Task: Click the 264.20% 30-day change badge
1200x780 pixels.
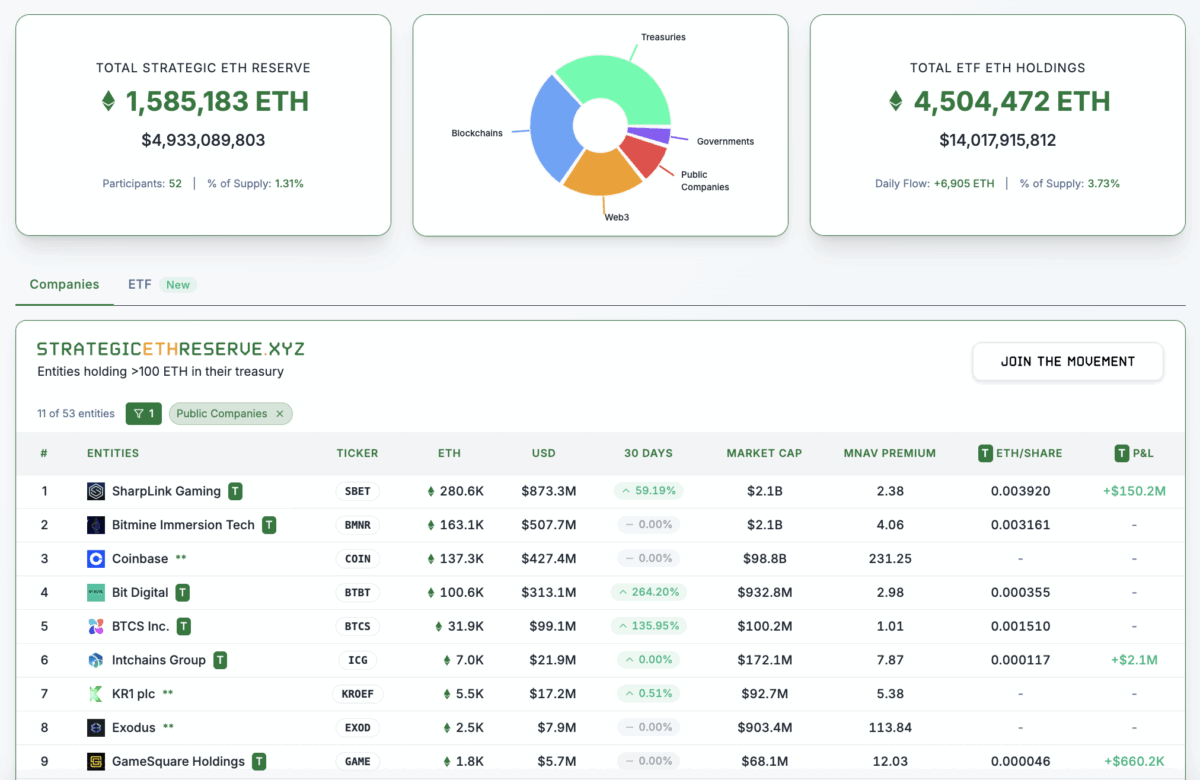Action: tap(648, 592)
